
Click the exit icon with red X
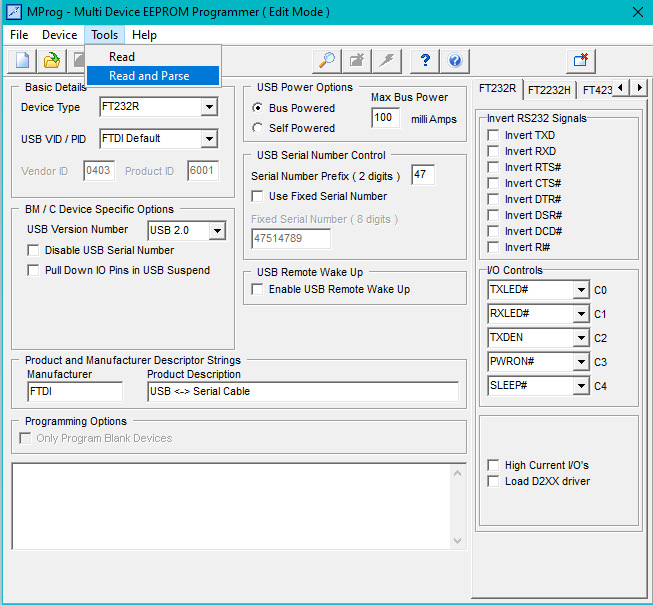point(581,61)
